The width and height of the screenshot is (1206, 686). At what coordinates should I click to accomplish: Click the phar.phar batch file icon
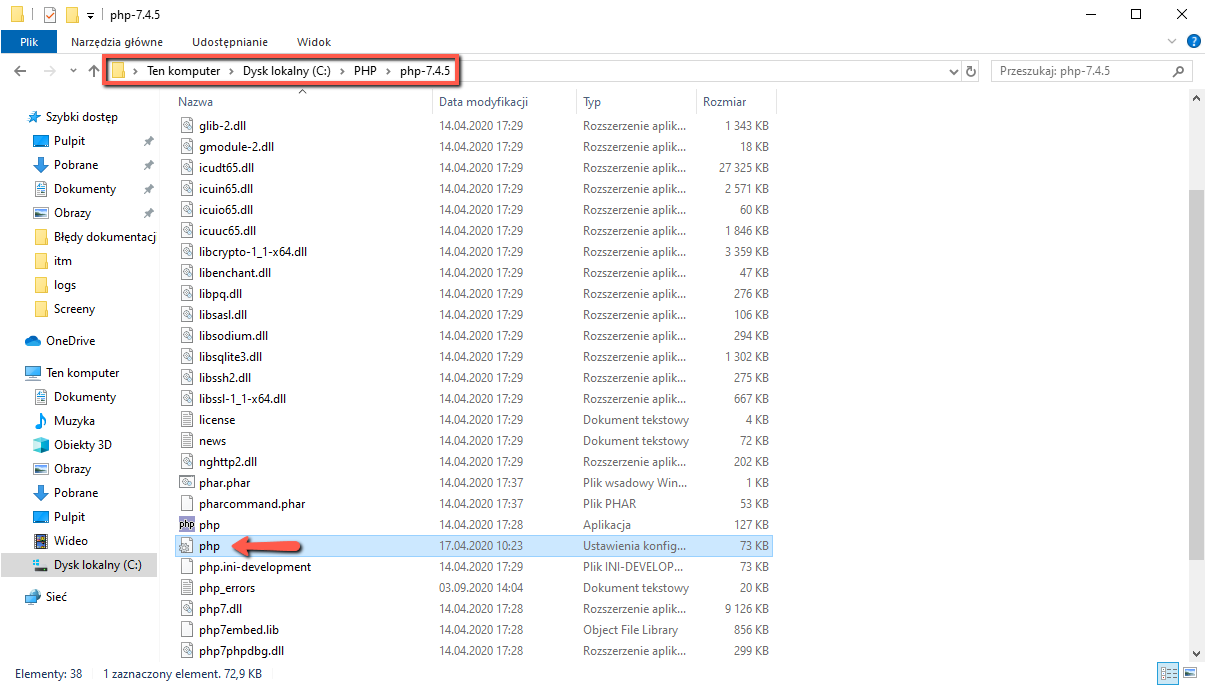click(186, 483)
